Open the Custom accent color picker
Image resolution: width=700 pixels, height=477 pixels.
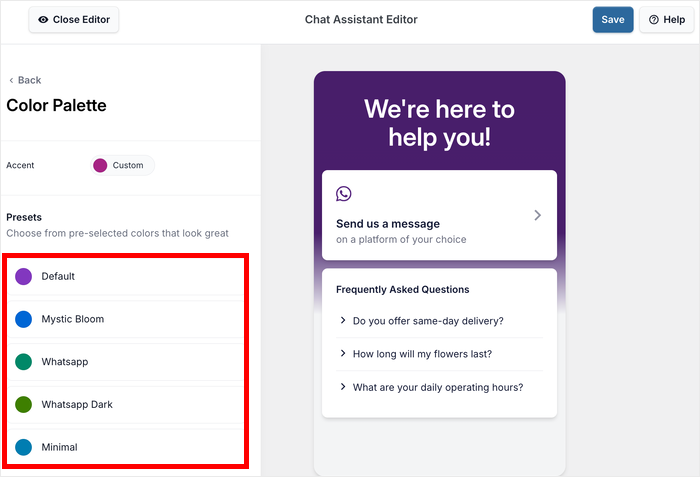point(119,165)
